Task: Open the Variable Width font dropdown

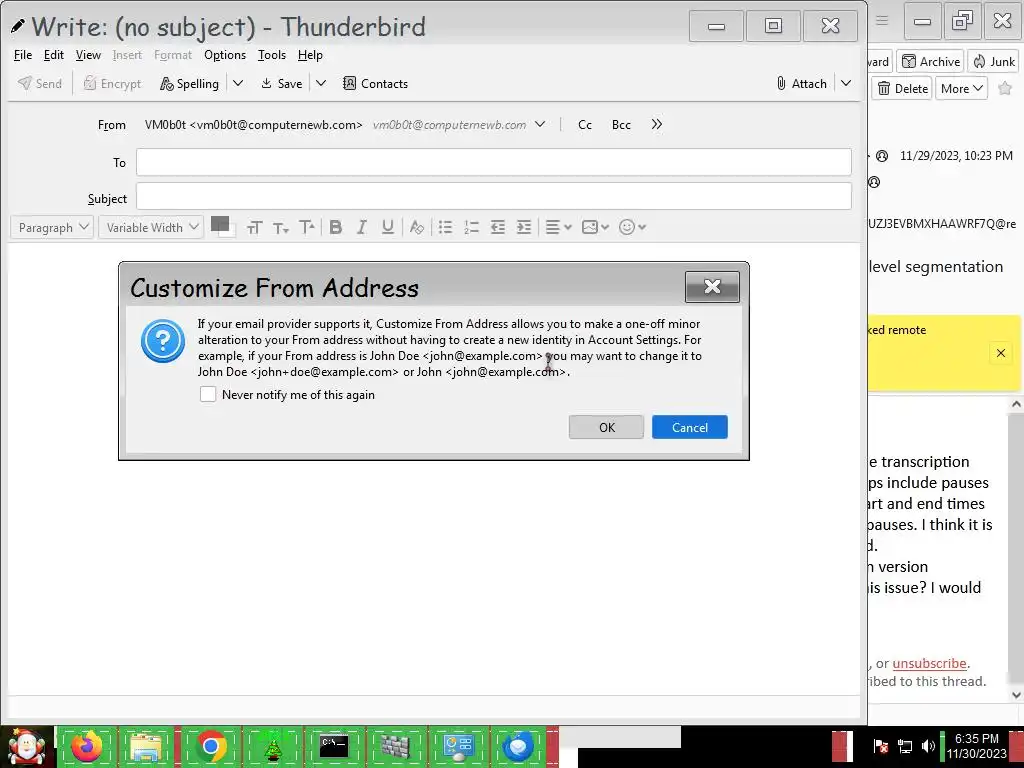Action: 151,227
